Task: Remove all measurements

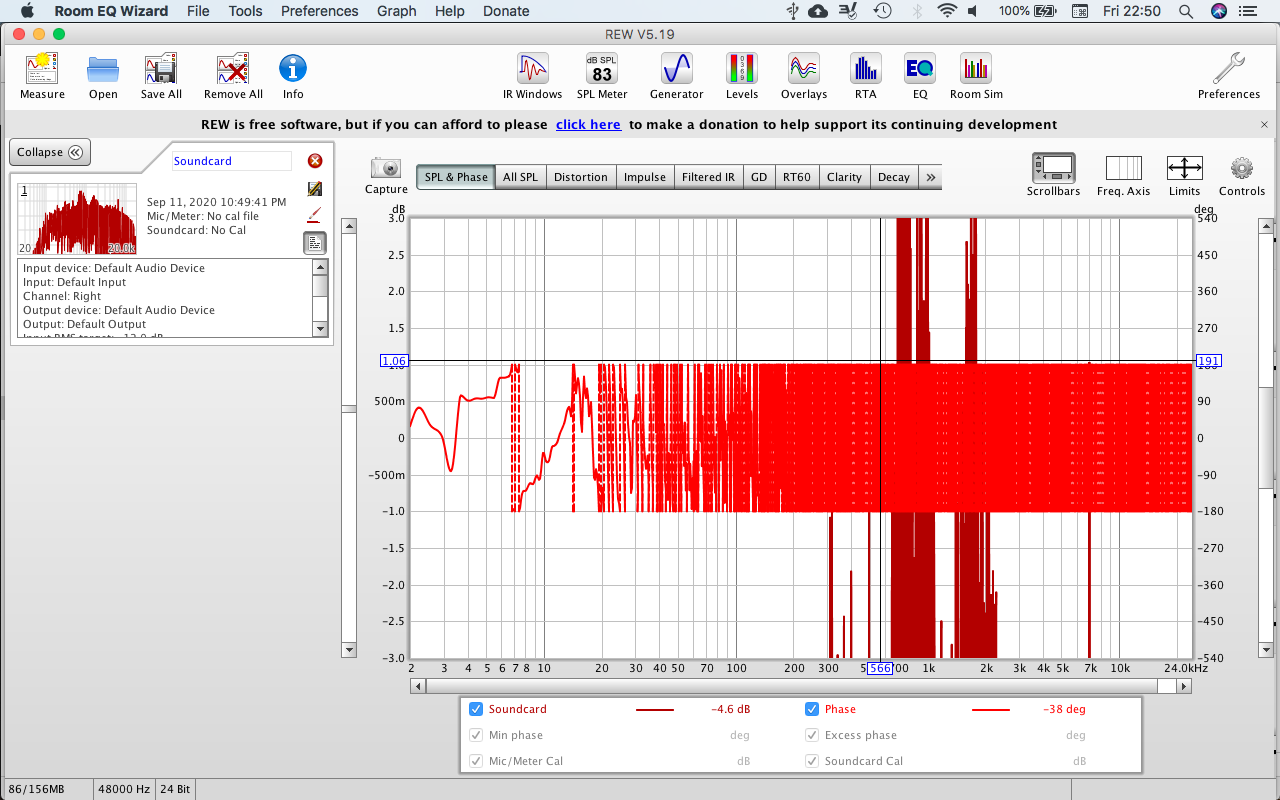Action: pos(233,77)
